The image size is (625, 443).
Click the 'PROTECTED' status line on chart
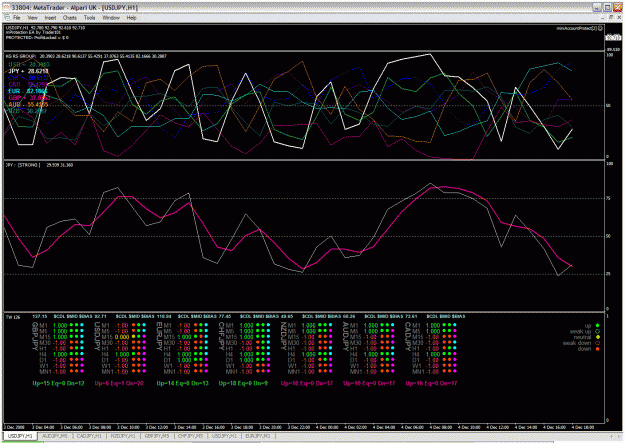tap(37, 37)
